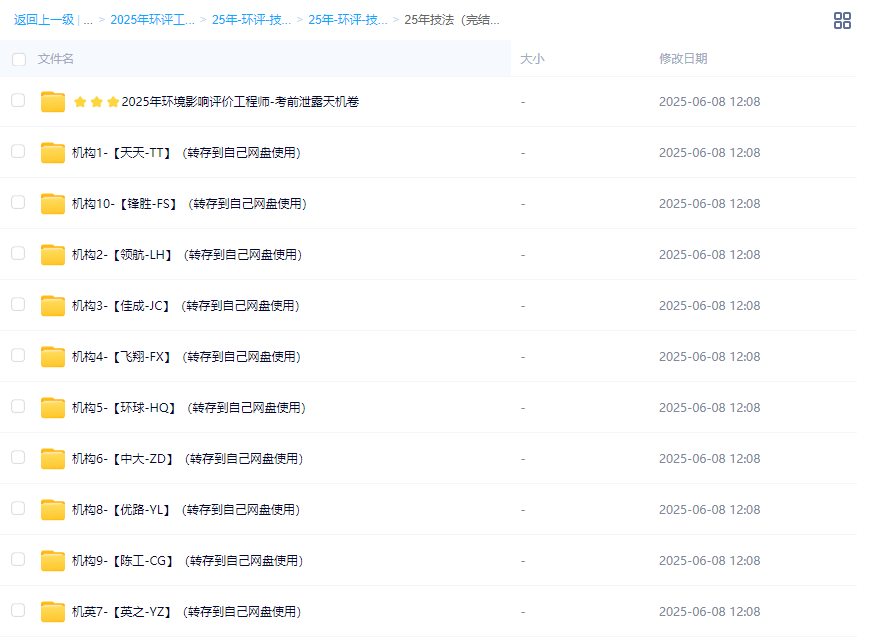
Task: Navigate to second 25年-环评-技... breadcrumb
Action: click(348, 20)
